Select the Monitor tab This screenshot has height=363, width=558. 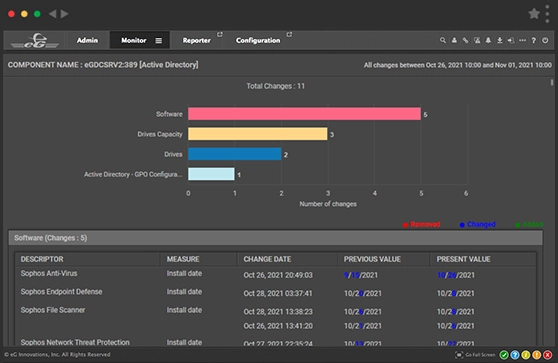tap(133, 40)
